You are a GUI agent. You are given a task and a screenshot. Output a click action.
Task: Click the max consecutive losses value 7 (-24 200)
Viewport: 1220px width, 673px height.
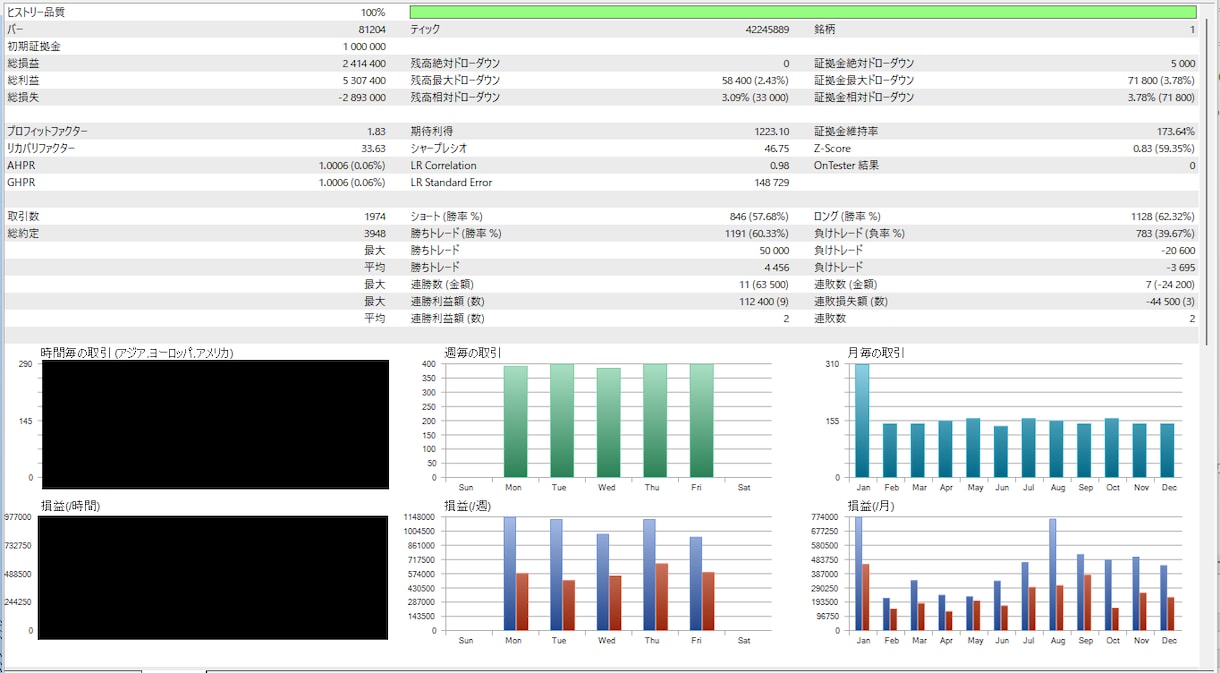[x=1169, y=284]
